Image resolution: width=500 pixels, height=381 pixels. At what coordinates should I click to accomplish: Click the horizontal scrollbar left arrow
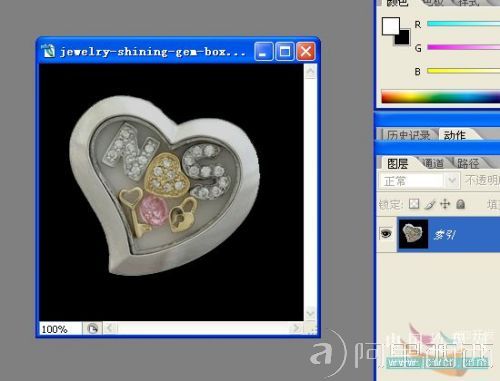point(110,328)
